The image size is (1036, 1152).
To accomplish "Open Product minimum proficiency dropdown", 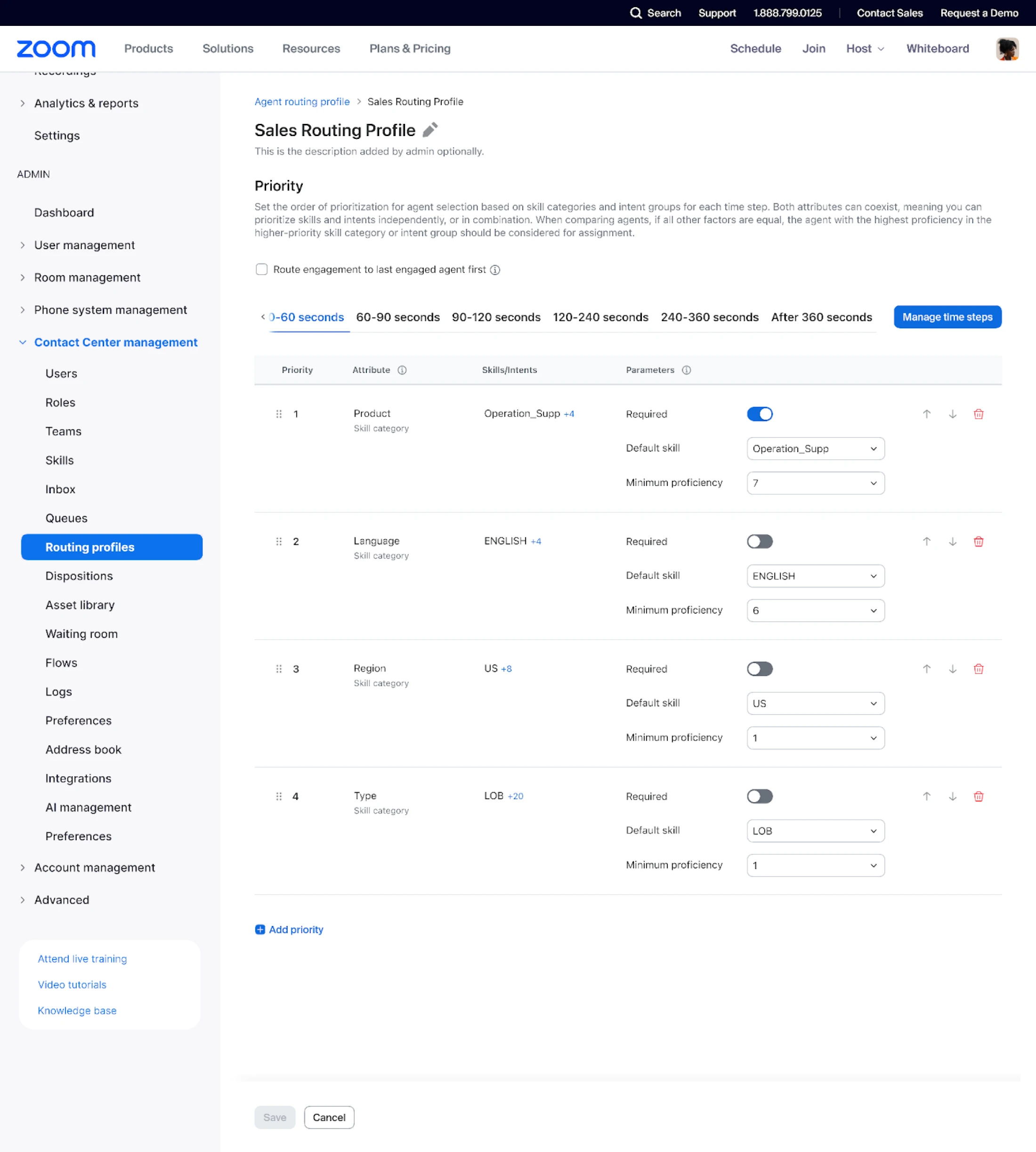I will click(815, 483).
